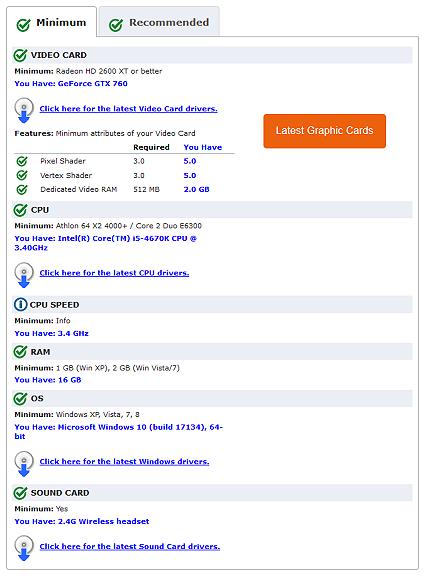
Task: Follow the latest Sound Card drivers link
Action: [130, 546]
